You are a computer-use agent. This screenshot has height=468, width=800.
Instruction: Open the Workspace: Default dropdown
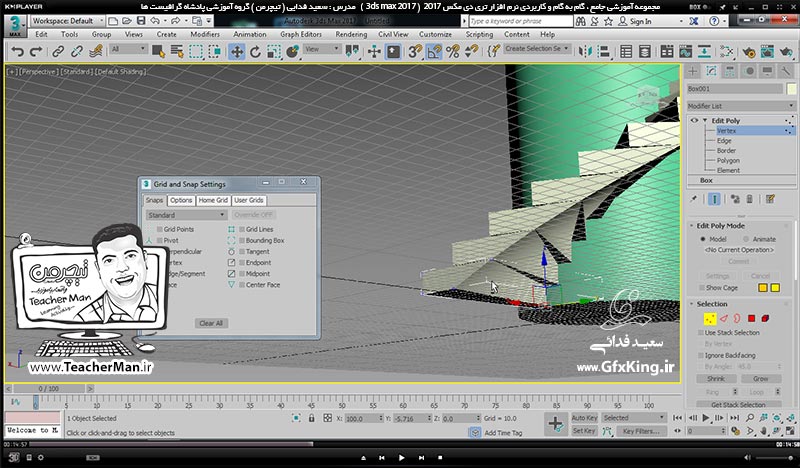(x=67, y=21)
